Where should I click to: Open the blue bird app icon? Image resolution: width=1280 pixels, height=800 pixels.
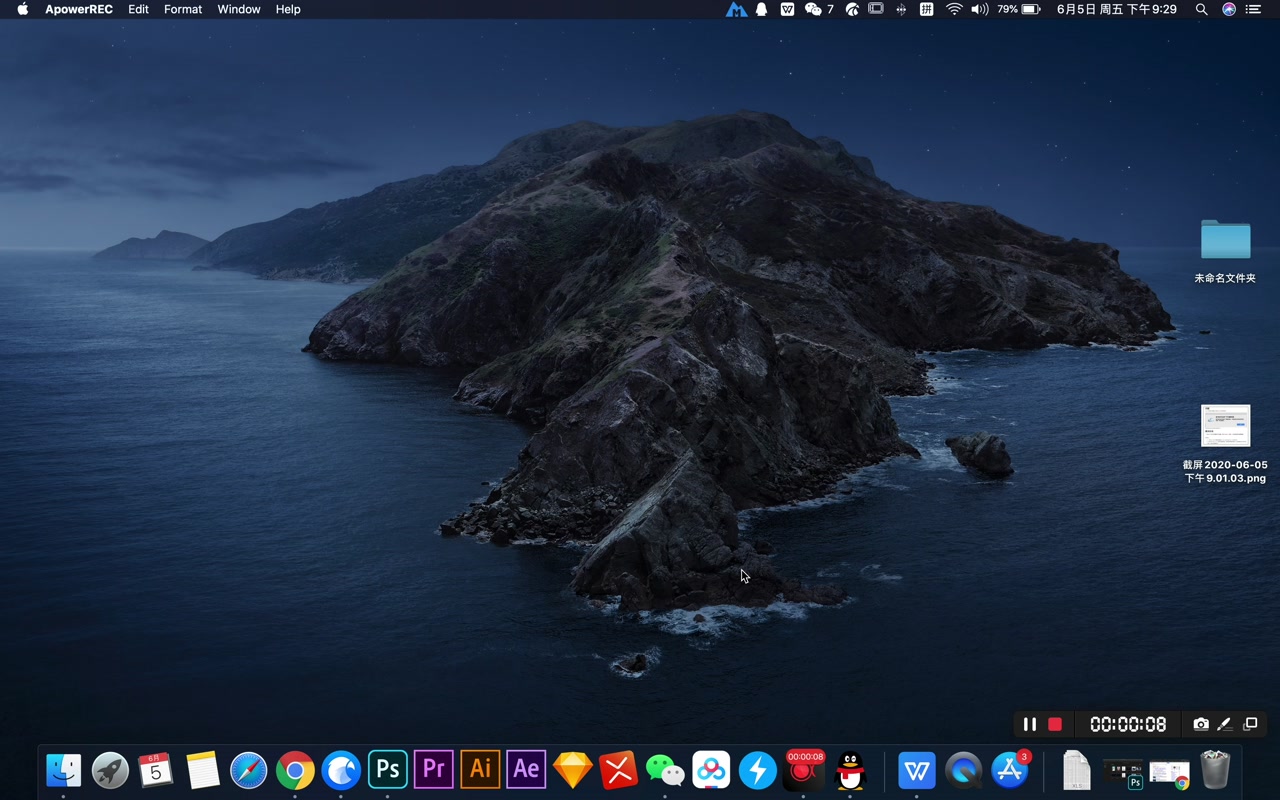coord(341,770)
